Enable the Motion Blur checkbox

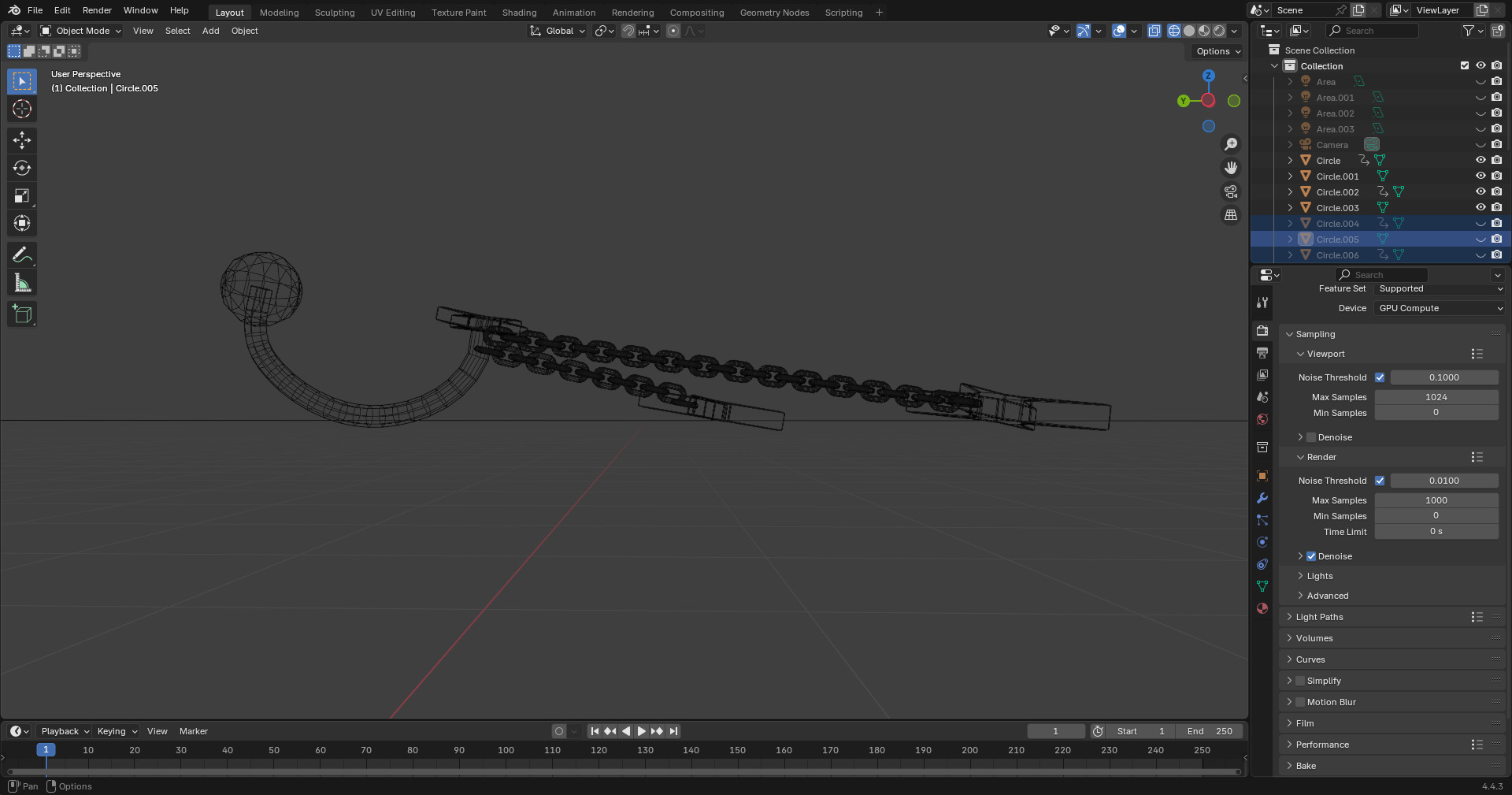pos(1300,702)
